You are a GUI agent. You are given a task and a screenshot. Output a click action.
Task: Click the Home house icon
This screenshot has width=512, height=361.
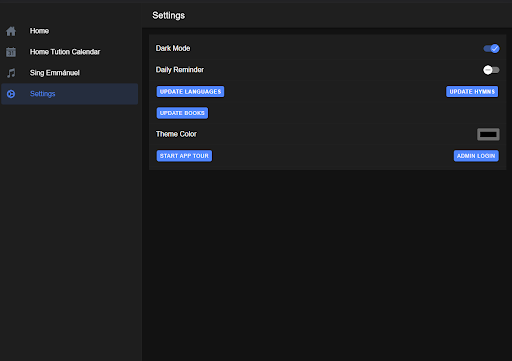click(11, 31)
